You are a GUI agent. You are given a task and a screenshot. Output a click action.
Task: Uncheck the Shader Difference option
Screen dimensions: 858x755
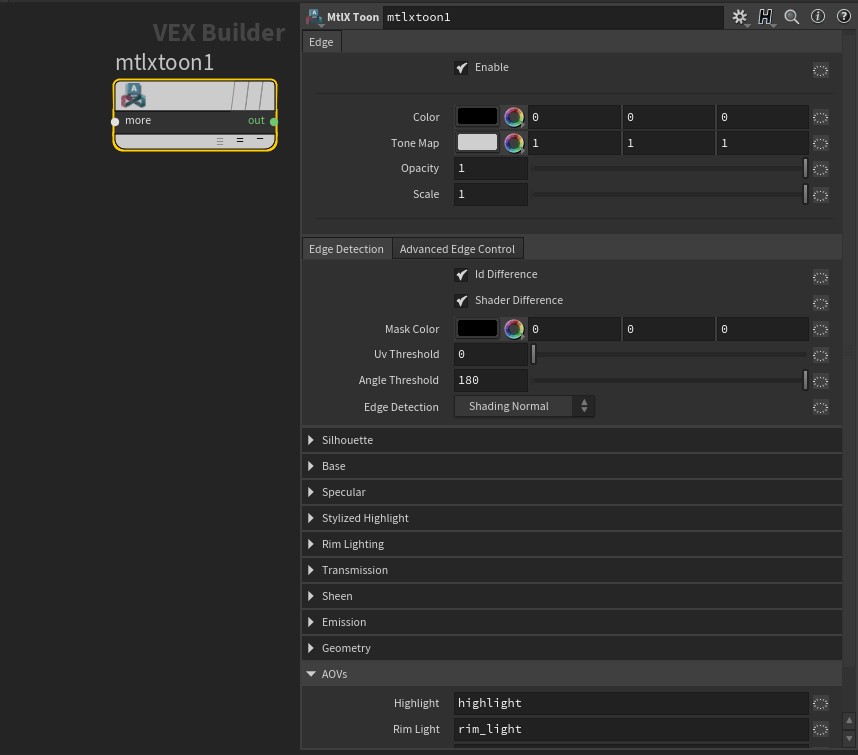[462, 300]
